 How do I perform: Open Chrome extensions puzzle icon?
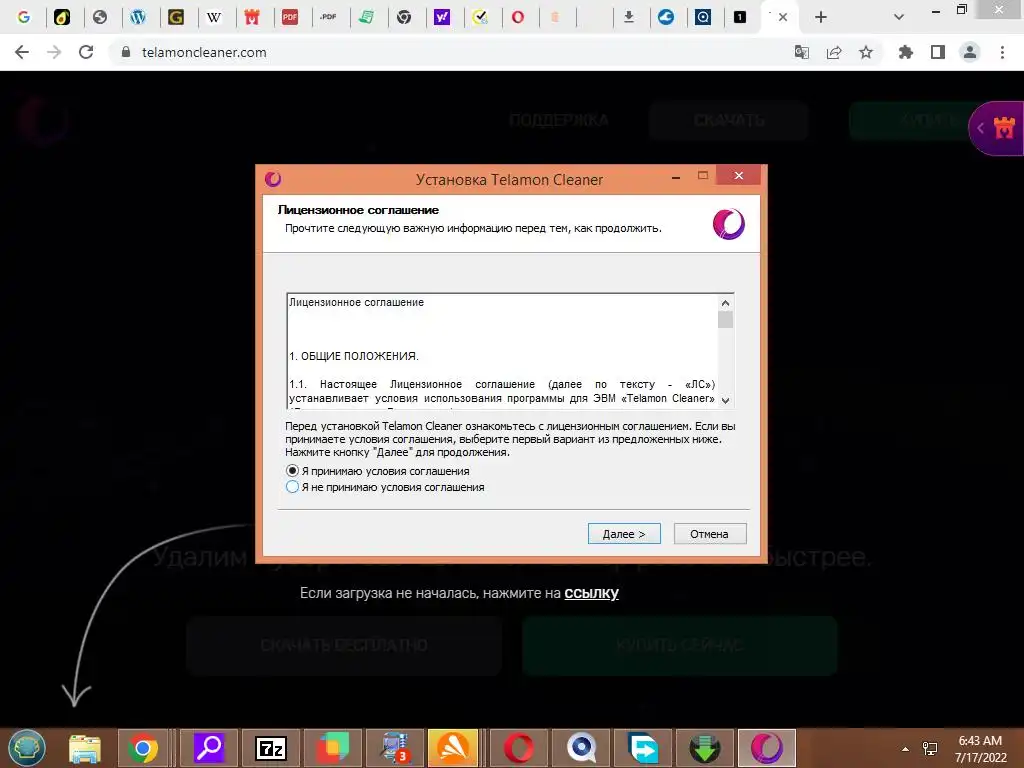coord(906,52)
